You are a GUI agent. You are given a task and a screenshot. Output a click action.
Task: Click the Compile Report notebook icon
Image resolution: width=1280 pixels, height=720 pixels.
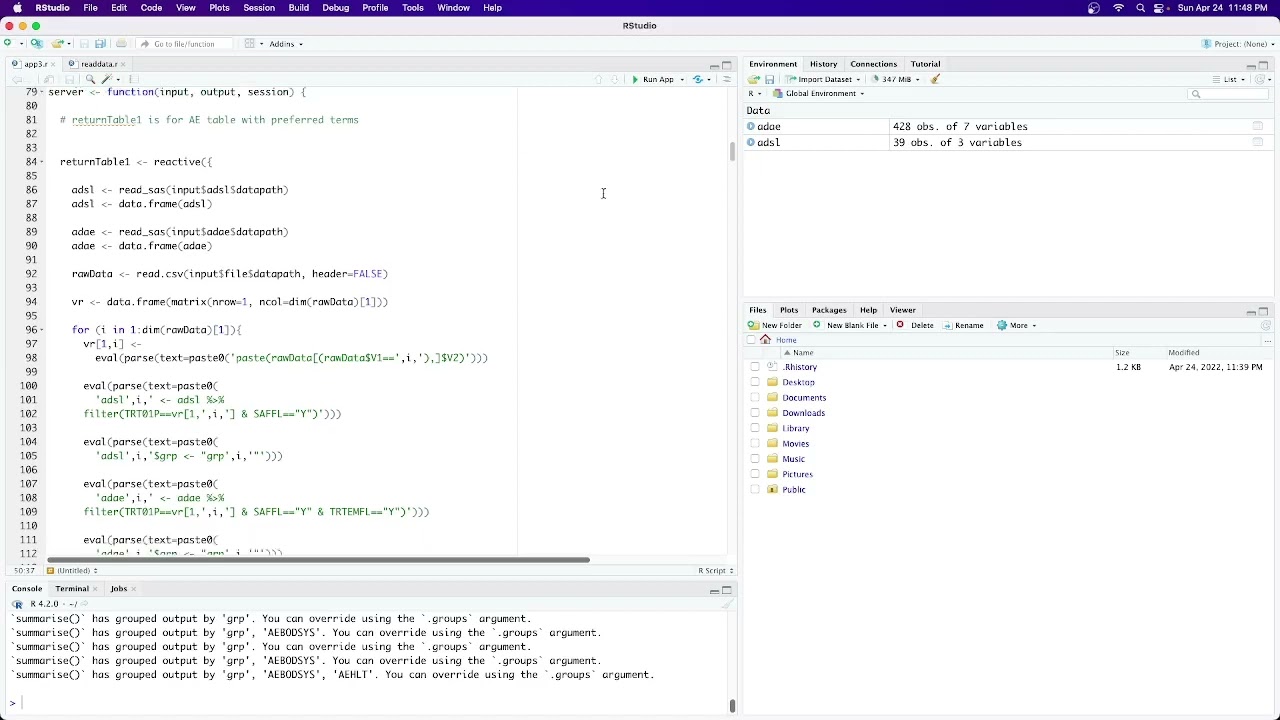coord(134,79)
